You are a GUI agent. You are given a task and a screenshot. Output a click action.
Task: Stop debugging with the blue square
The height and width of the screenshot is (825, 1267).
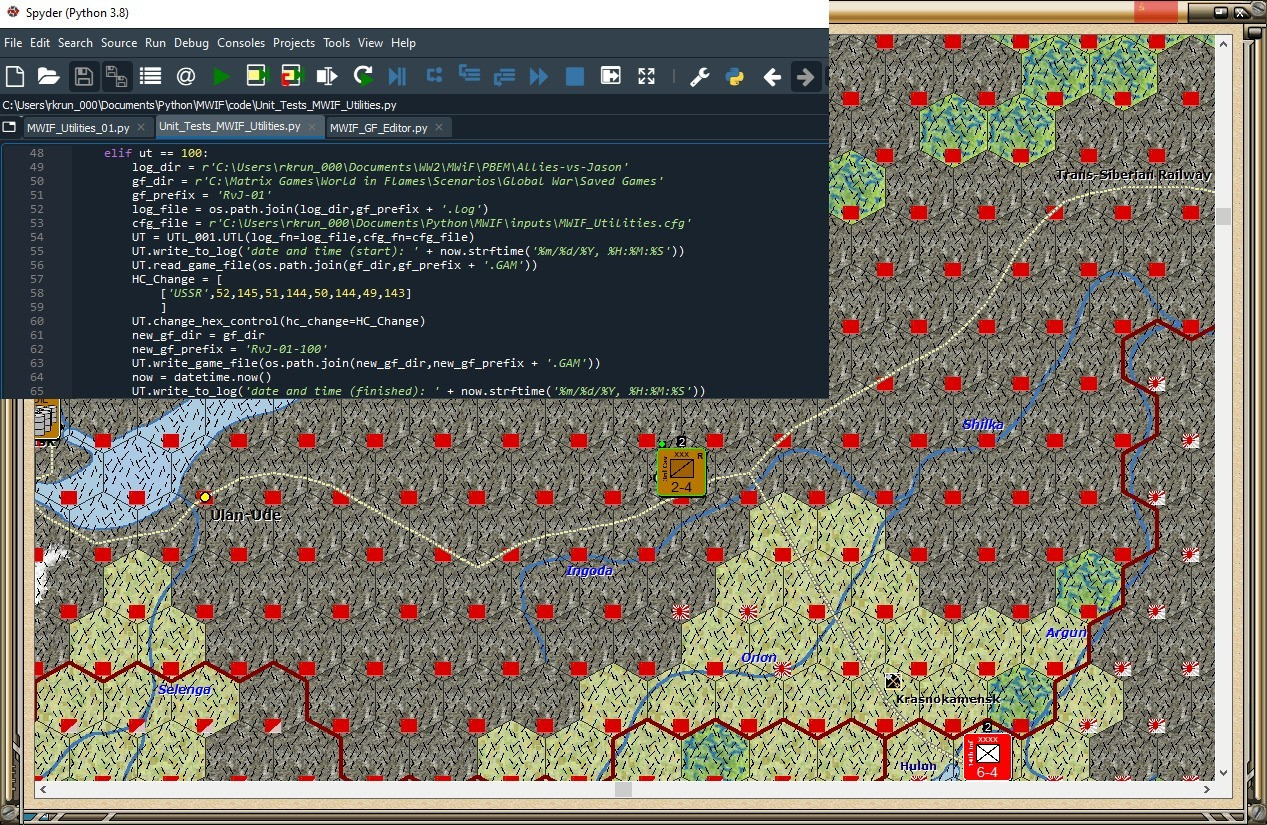(x=575, y=76)
